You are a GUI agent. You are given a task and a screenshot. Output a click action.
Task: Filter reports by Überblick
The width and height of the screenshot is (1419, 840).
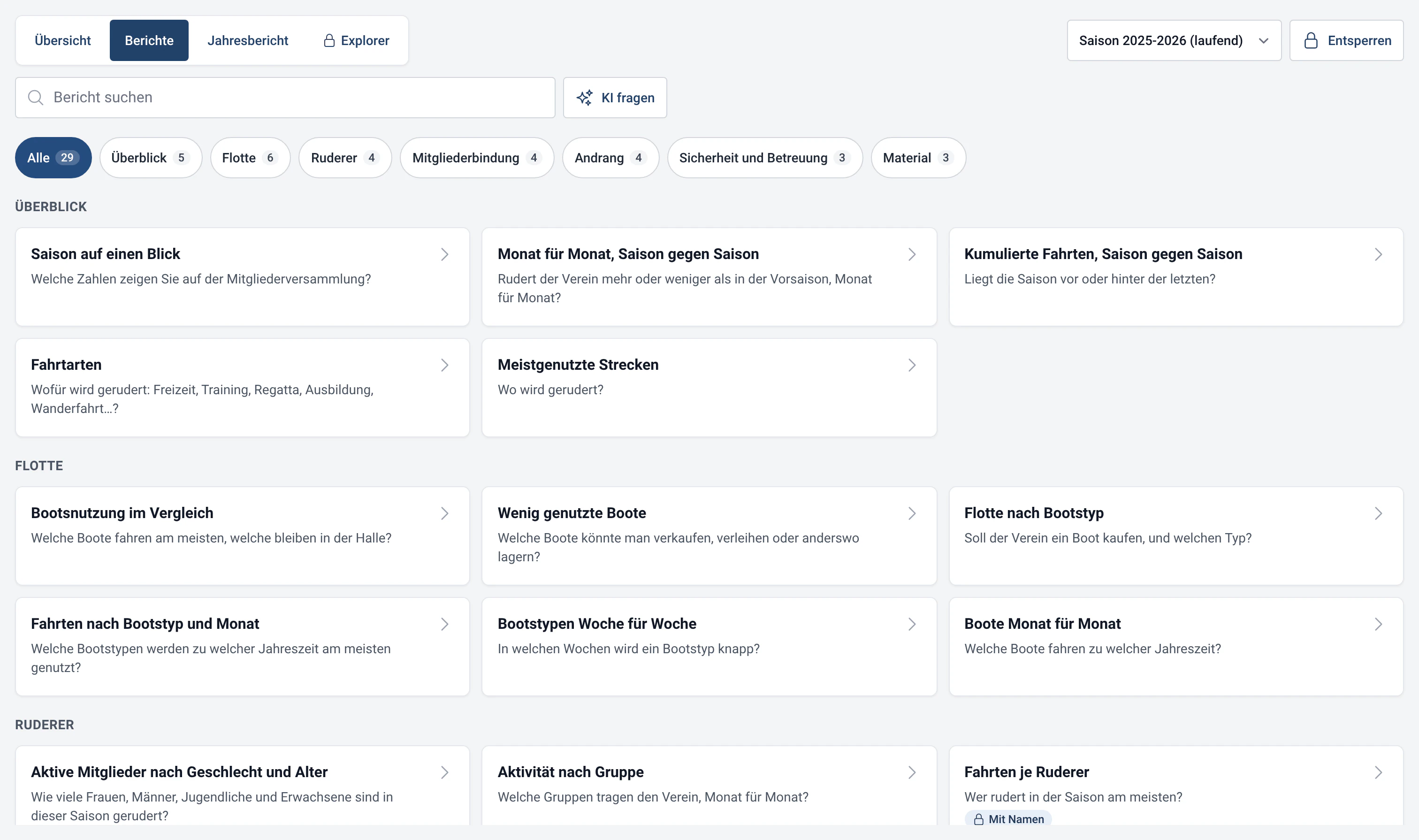151,158
